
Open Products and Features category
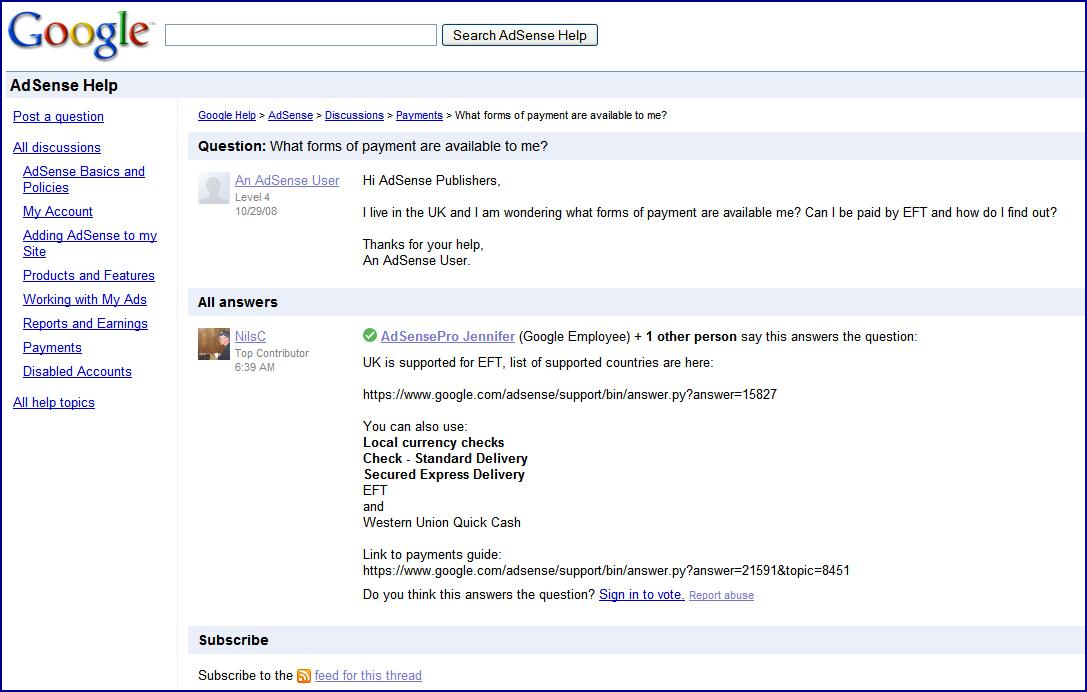pyautogui.click(x=89, y=275)
